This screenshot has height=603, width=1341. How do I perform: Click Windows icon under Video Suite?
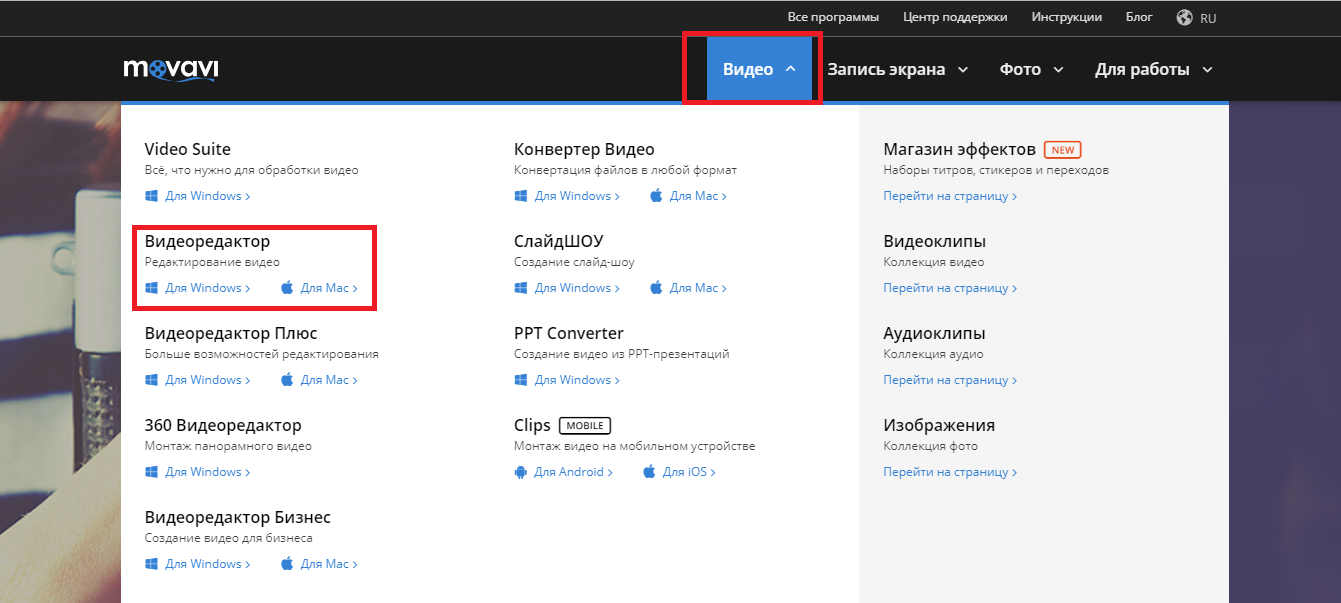152,196
